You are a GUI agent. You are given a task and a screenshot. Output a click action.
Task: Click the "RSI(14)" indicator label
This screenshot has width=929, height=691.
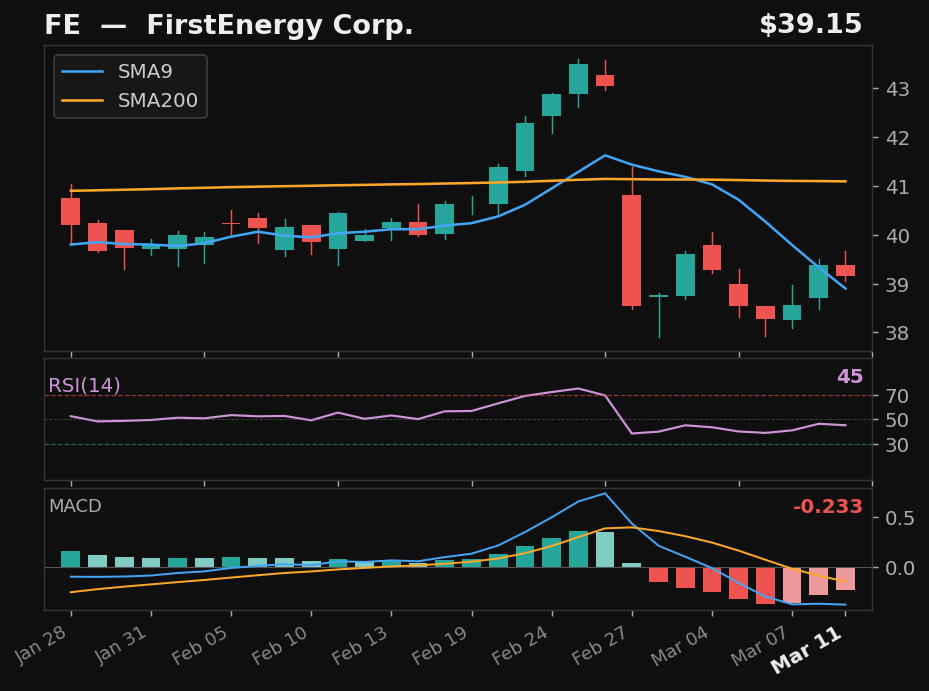click(84, 386)
